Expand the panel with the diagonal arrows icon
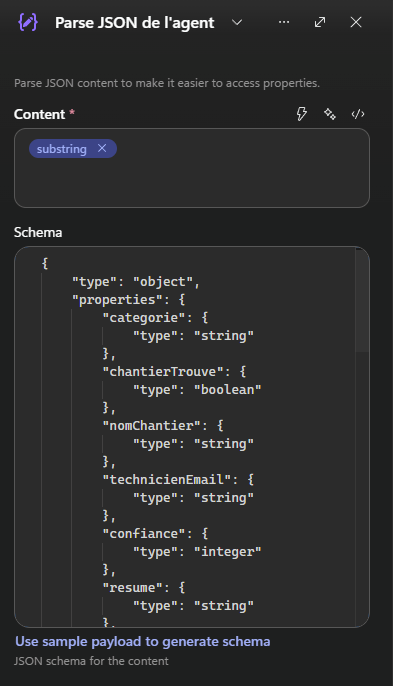The image size is (393, 686). point(320,22)
